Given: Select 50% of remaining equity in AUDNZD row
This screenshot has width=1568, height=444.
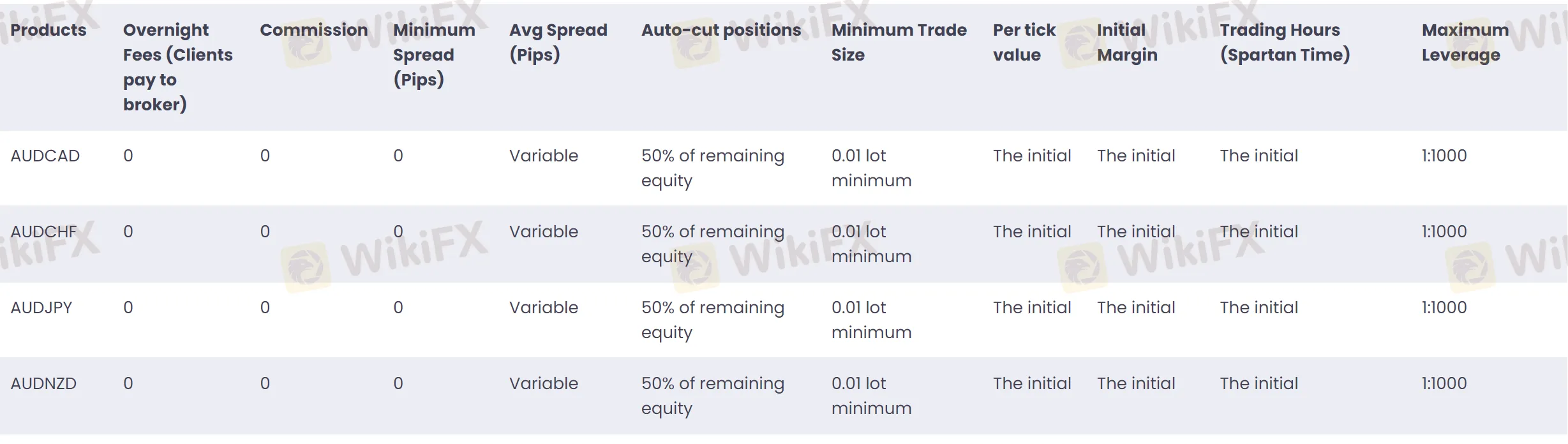Looking at the screenshot, I should [x=712, y=396].
